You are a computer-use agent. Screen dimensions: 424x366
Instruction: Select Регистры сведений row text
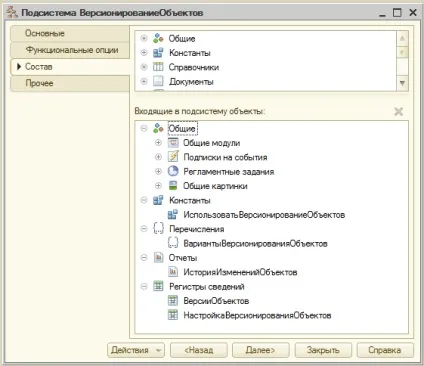(207, 287)
